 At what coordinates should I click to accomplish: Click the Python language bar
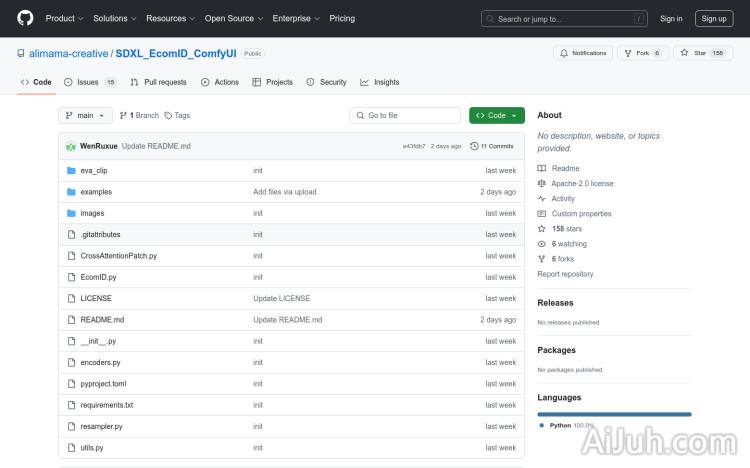[x=614, y=413]
